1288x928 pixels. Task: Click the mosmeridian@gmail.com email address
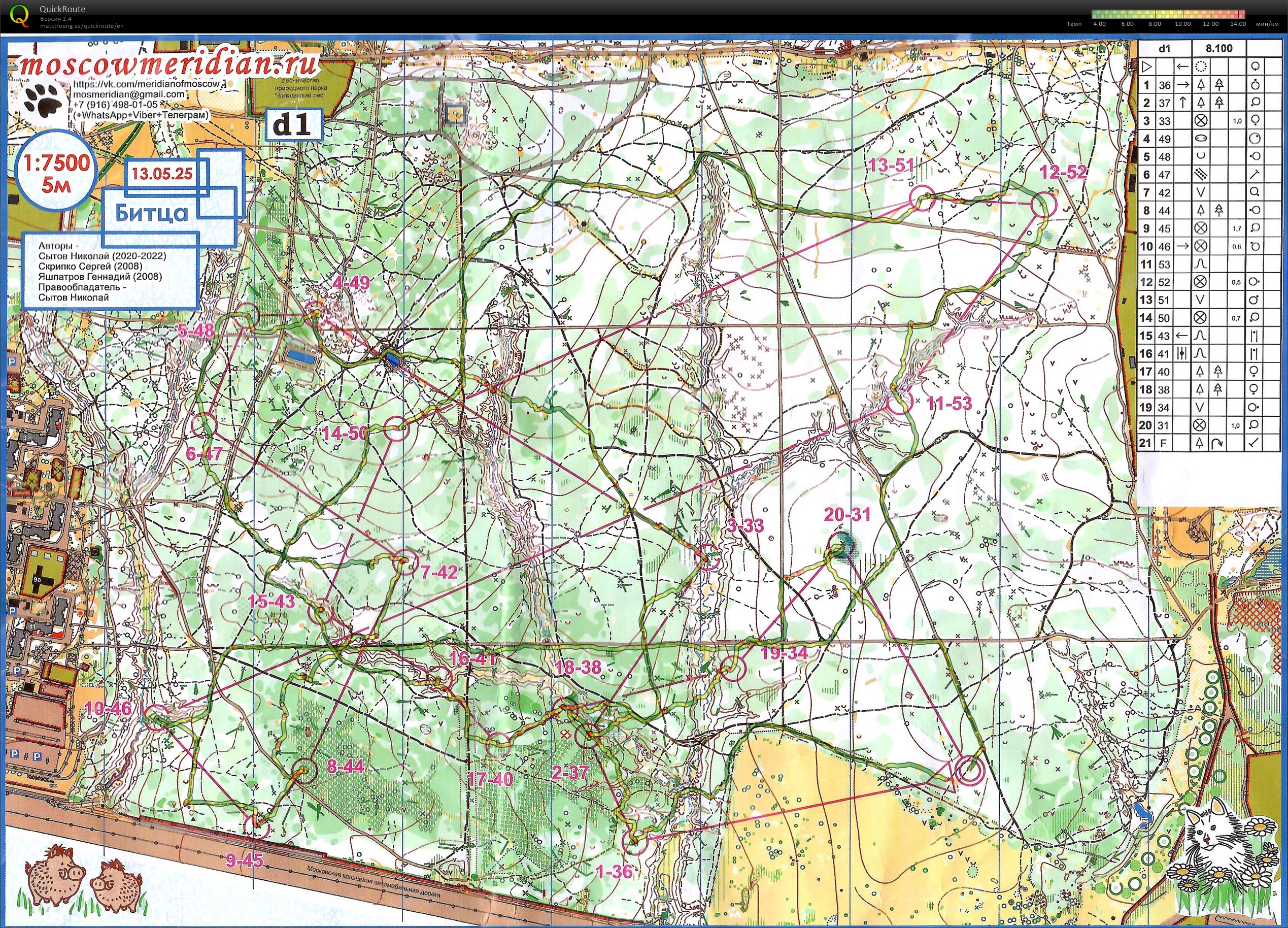[x=129, y=94]
